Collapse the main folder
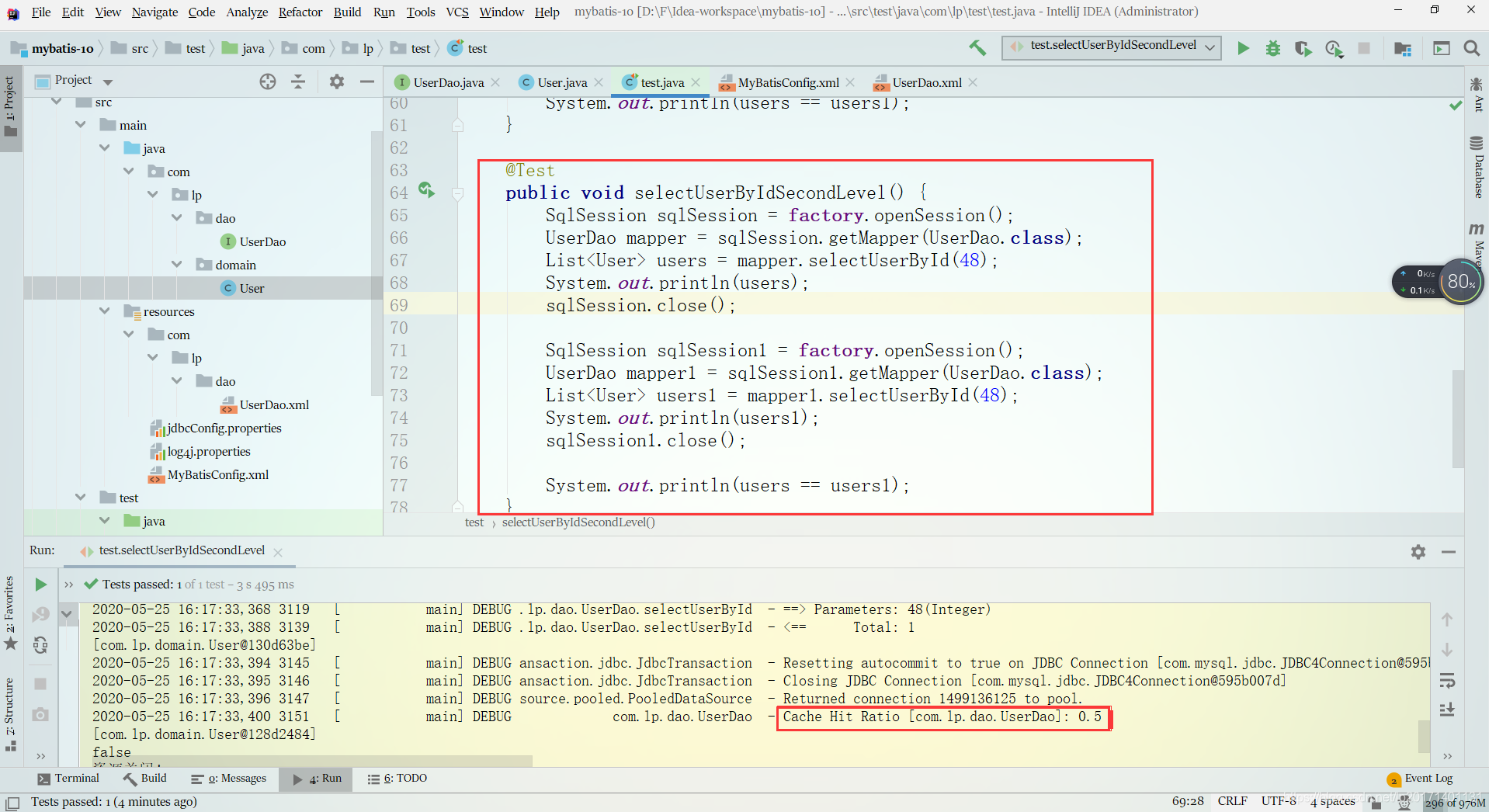The image size is (1489, 812). [x=81, y=124]
